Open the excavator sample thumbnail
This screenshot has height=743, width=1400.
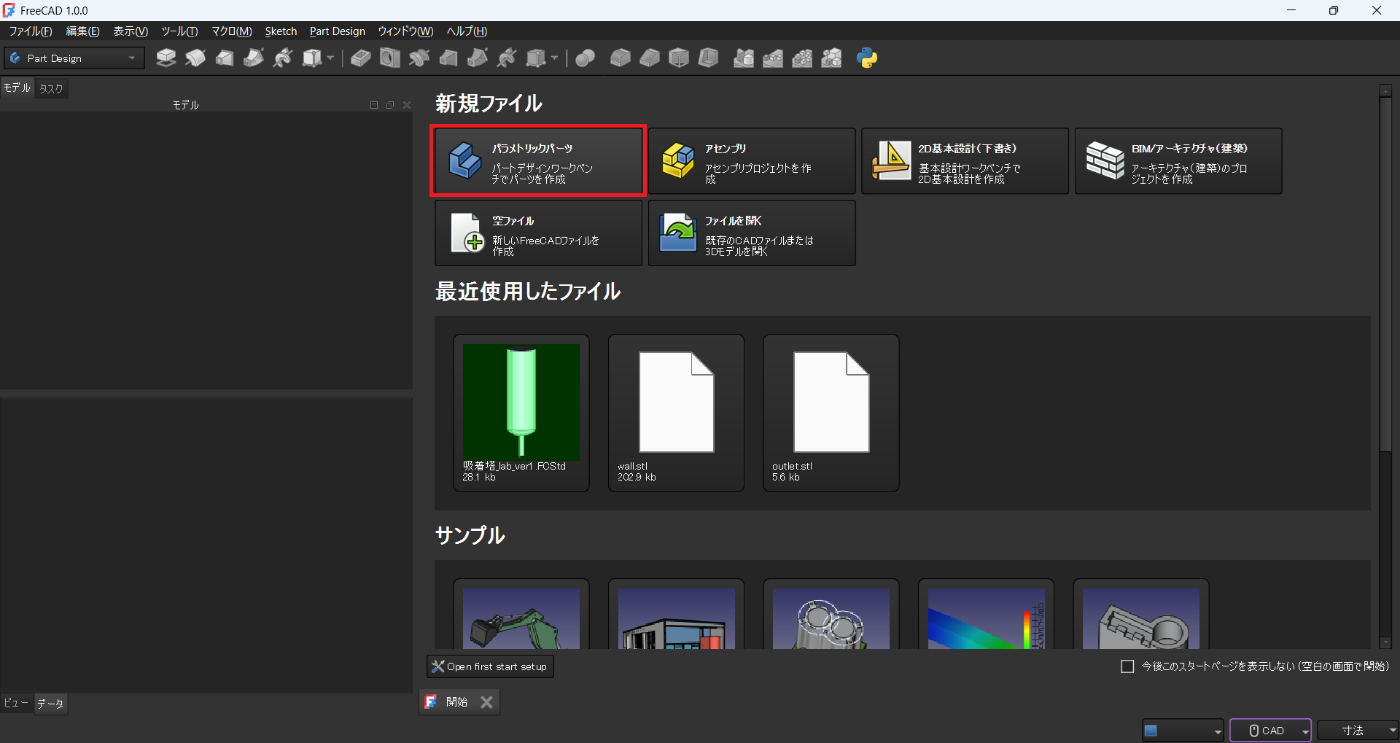[521, 616]
